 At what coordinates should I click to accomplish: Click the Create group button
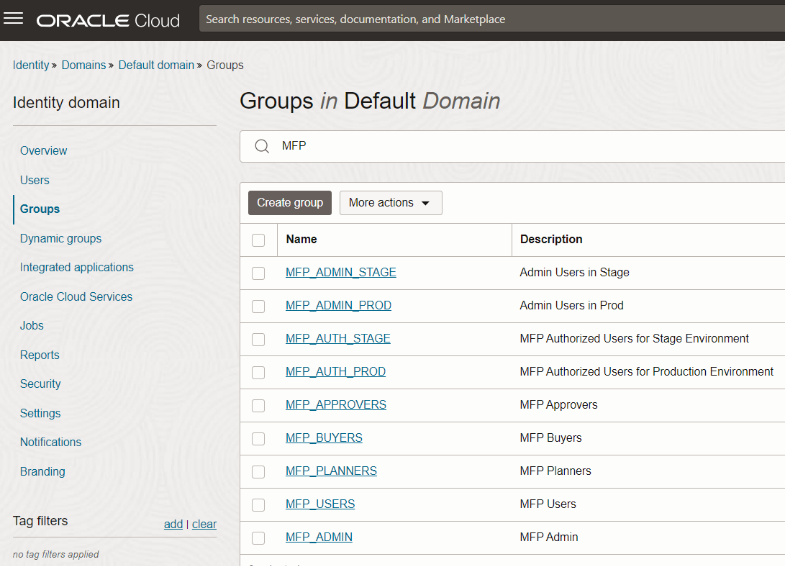pyautogui.click(x=290, y=203)
